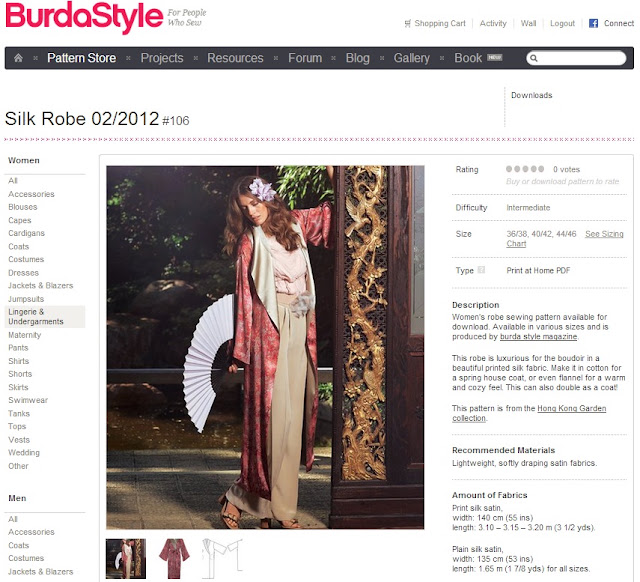Browse Pants category
Screen dimensions: 640x582
(18, 348)
